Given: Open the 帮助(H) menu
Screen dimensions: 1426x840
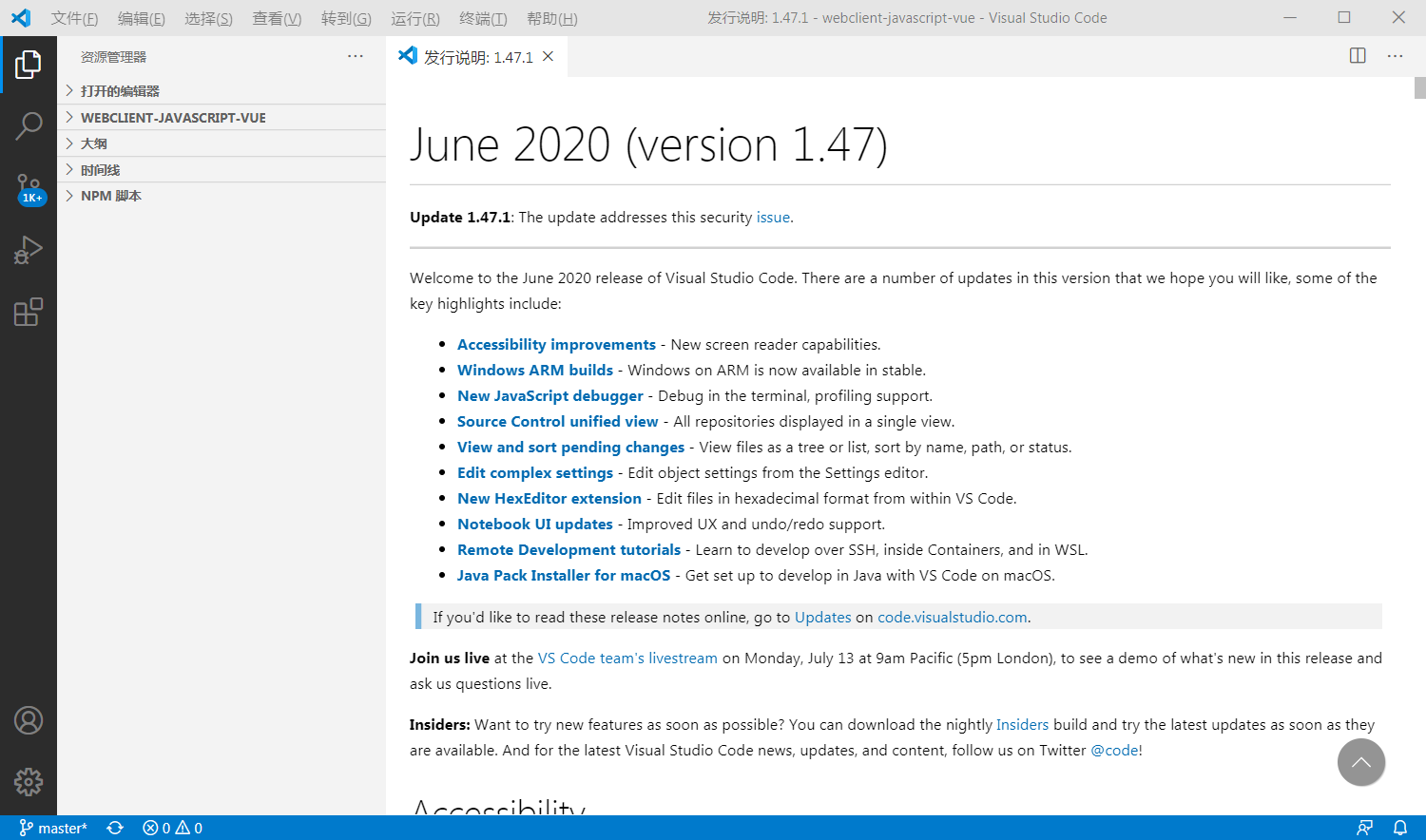Looking at the screenshot, I should pyautogui.click(x=552, y=18).
